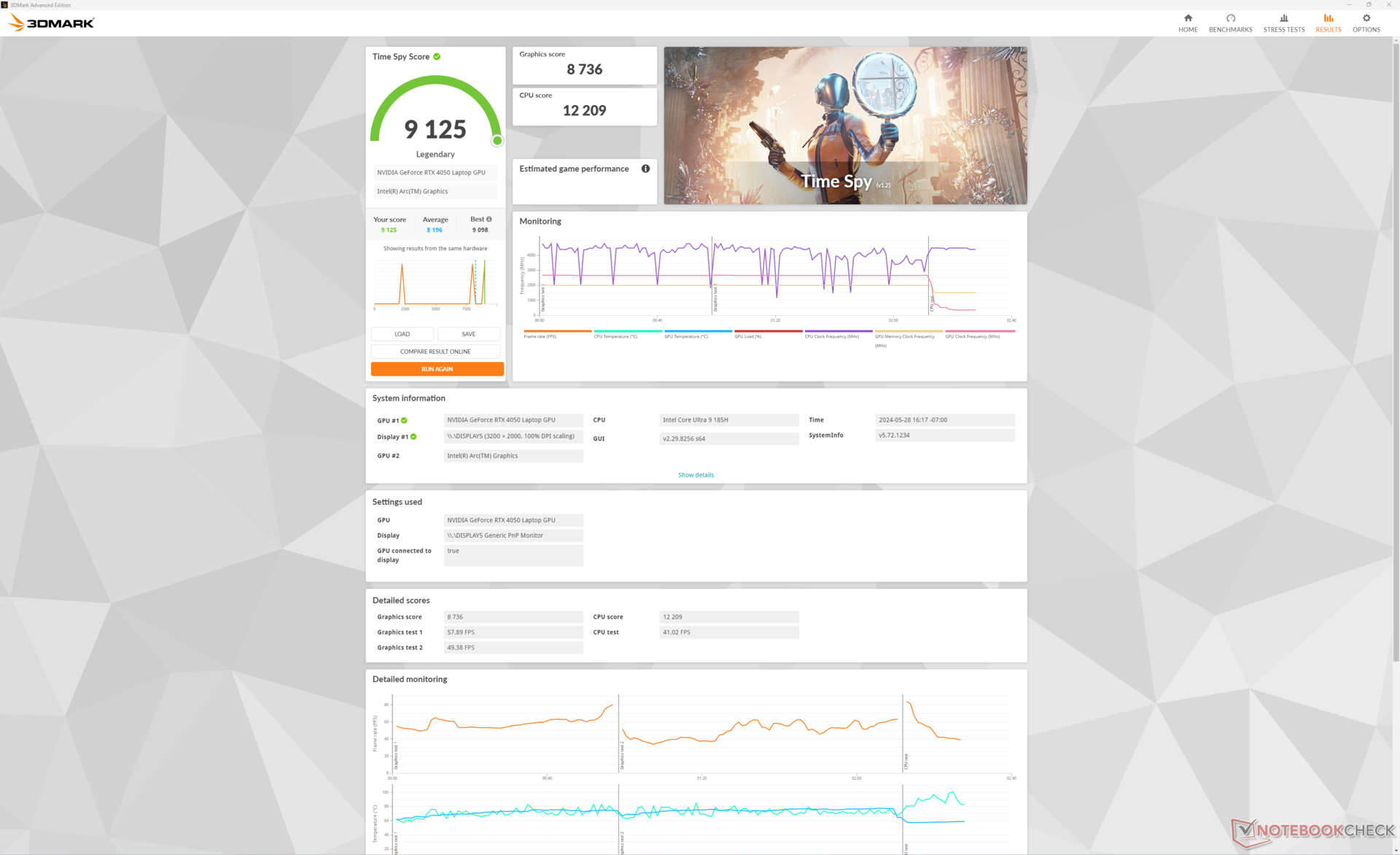1400x855 pixels.
Task: Expand system info with Show details
Action: tap(696, 475)
